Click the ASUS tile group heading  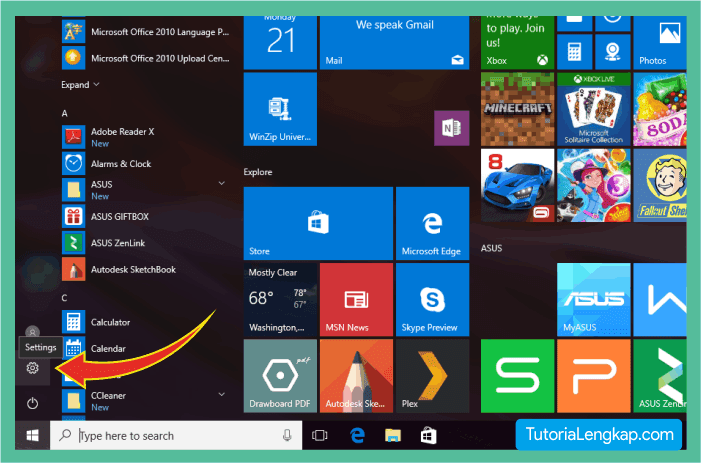click(491, 248)
